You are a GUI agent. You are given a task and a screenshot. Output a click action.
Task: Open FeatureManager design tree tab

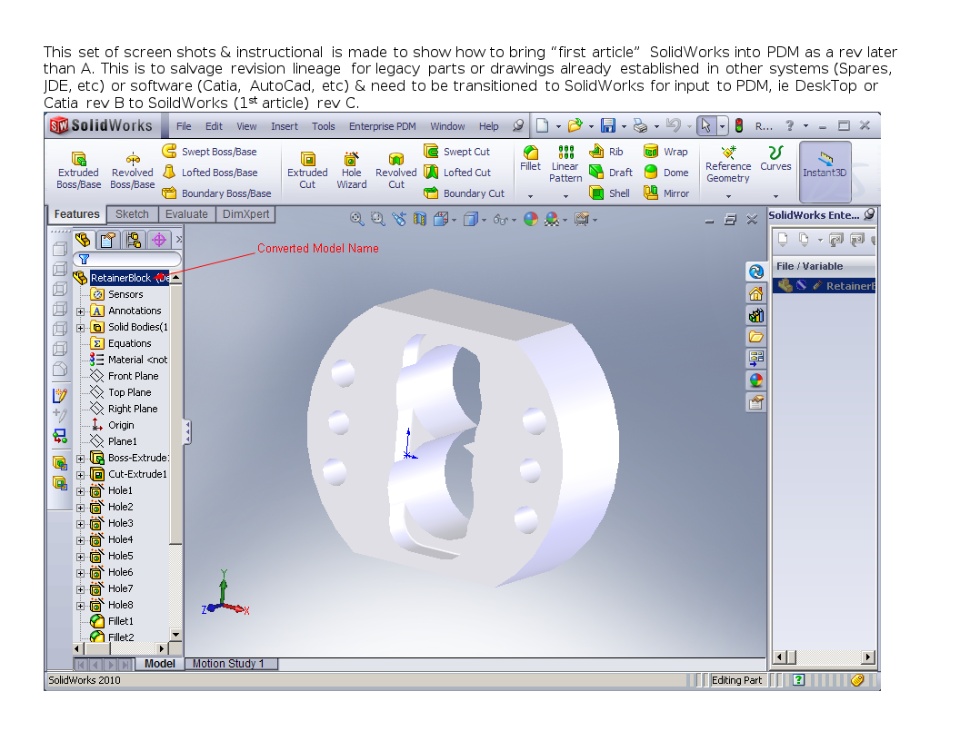pyautogui.click(x=83, y=239)
